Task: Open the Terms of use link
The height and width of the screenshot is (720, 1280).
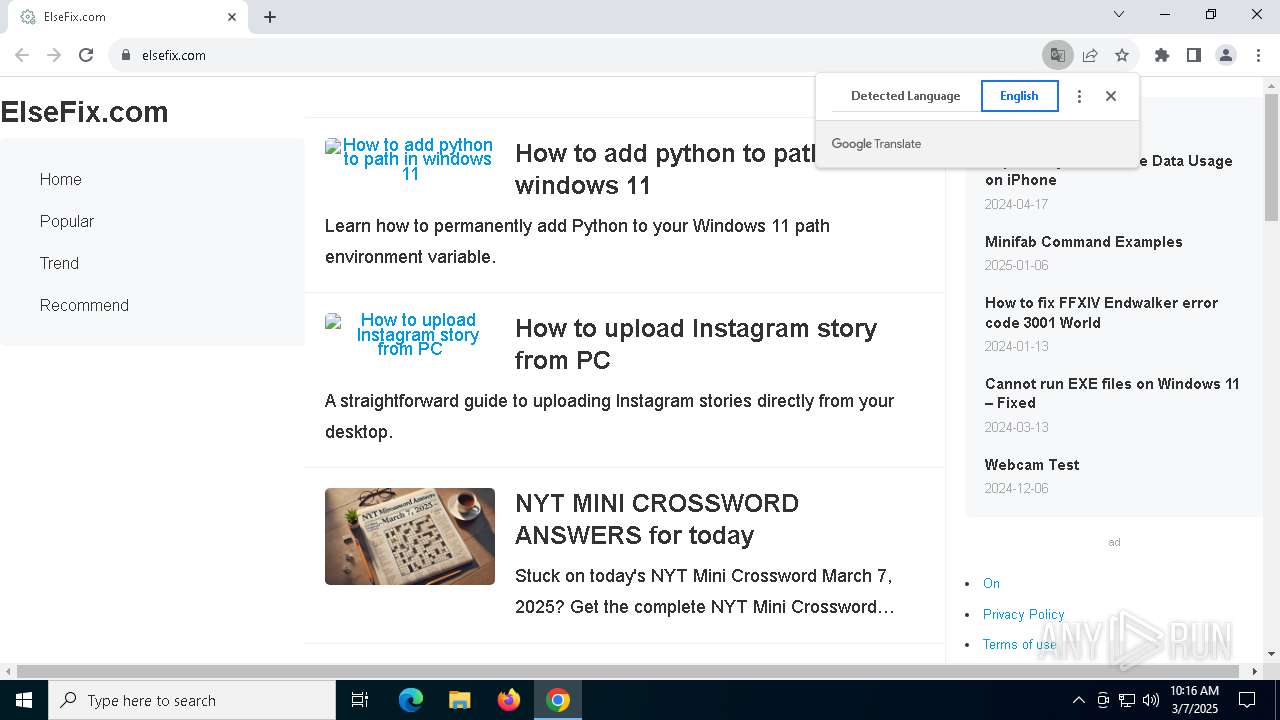Action: [1019, 645]
